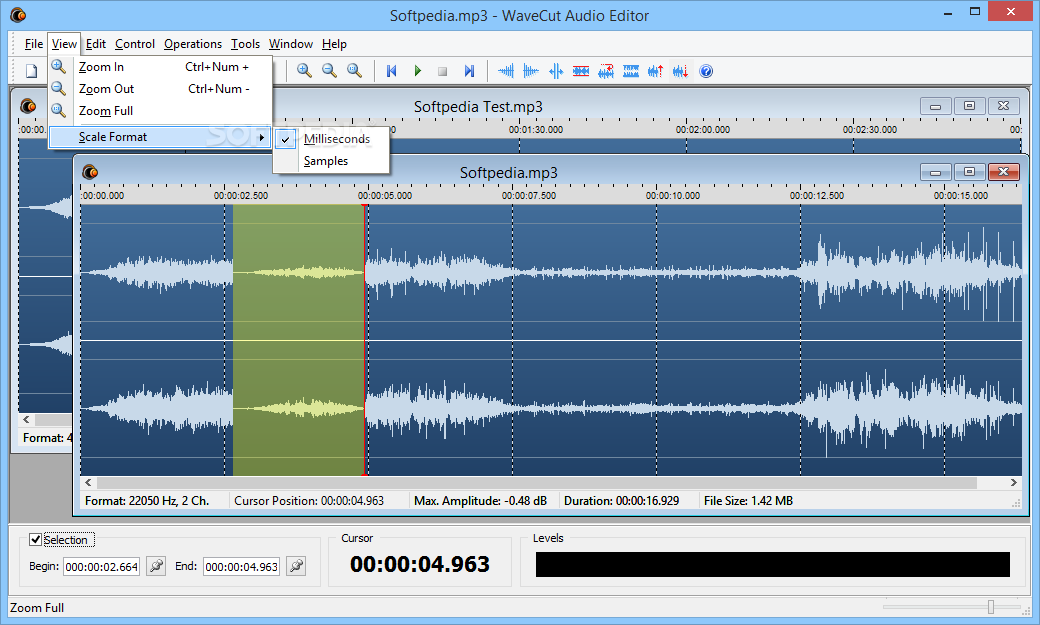Image resolution: width=1040 pixels, height=625 pixels.
Task: Expand the Scale Format submenu
Action: click(160, 137)
